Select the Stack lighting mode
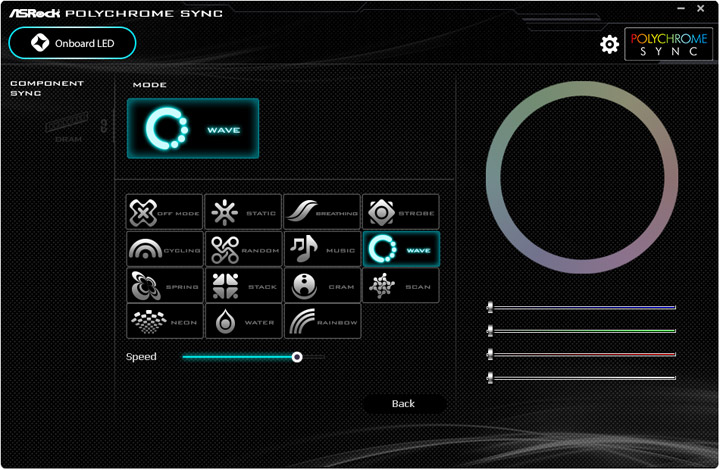720x470 pixels. click(243, 285)
